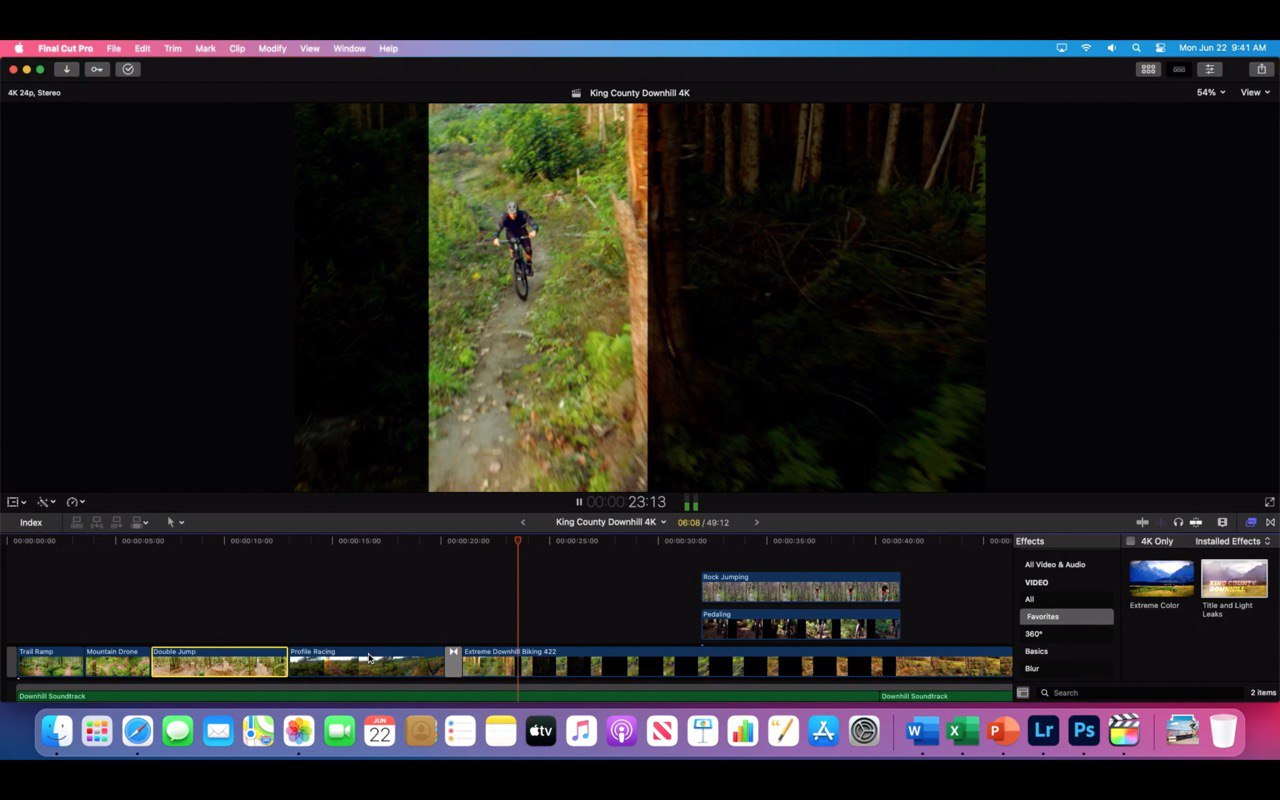Open Photoshop from the Dock

click(x=1084, y=731)
